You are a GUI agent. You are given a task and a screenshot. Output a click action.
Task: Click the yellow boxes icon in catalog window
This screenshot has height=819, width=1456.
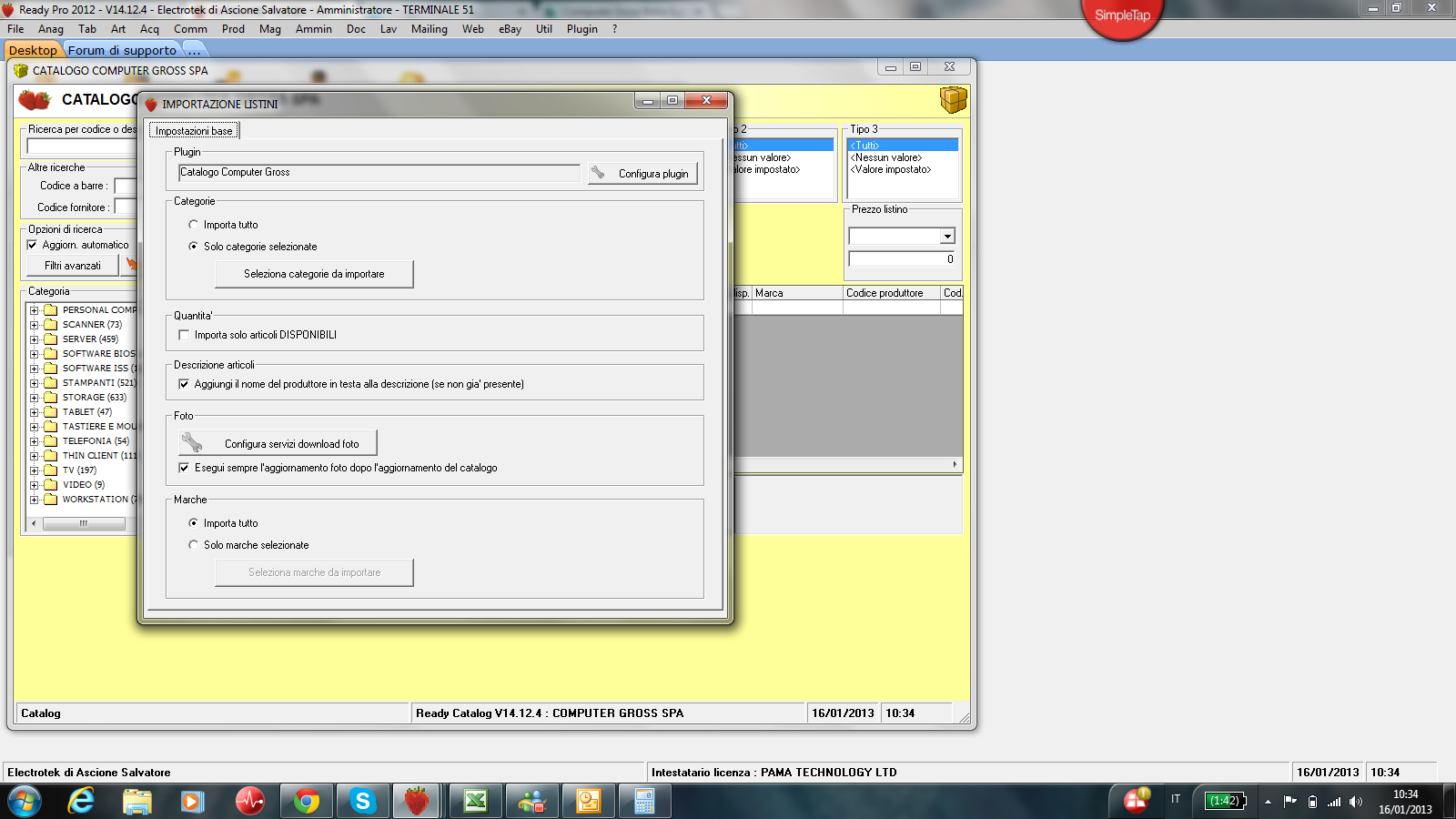pos(953,99)
